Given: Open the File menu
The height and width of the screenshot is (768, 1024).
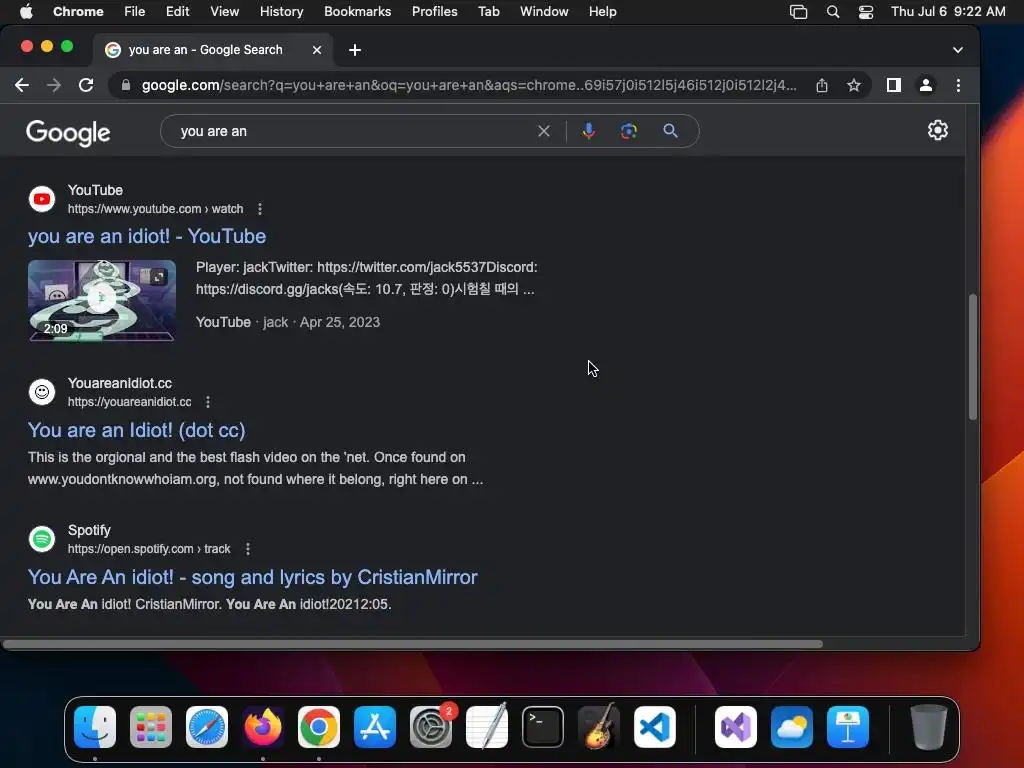Looking at the screenshot, I should point(135,11).
